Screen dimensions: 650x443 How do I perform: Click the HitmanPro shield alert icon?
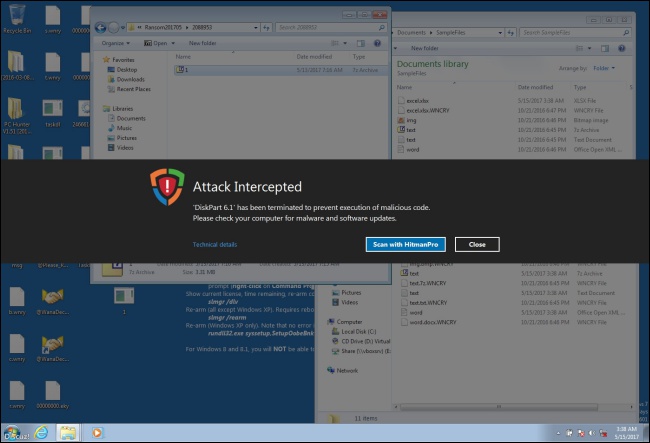[167, 186]
